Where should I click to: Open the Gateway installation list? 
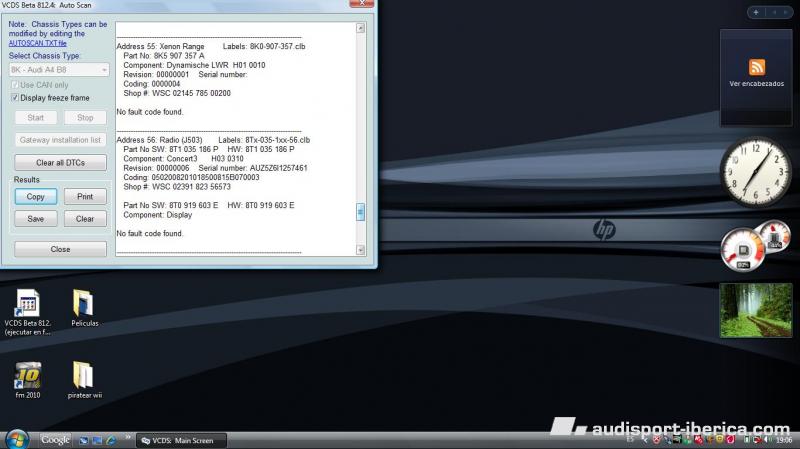(60, 140)
